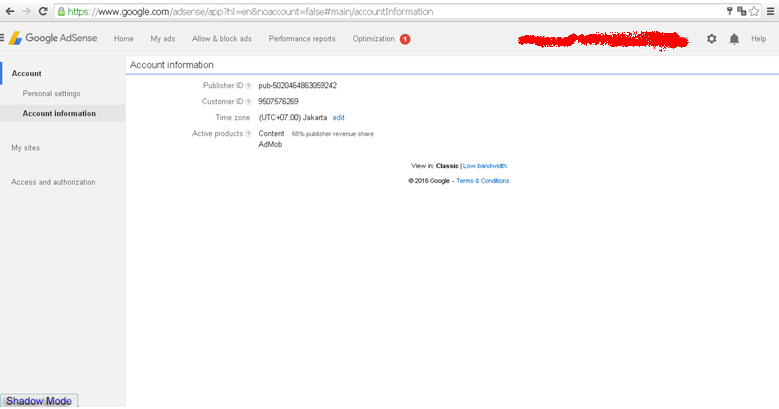The image size is (779, 409).
Task: Reload the page with the refresh icon
Action: click(x=43, y=11)
